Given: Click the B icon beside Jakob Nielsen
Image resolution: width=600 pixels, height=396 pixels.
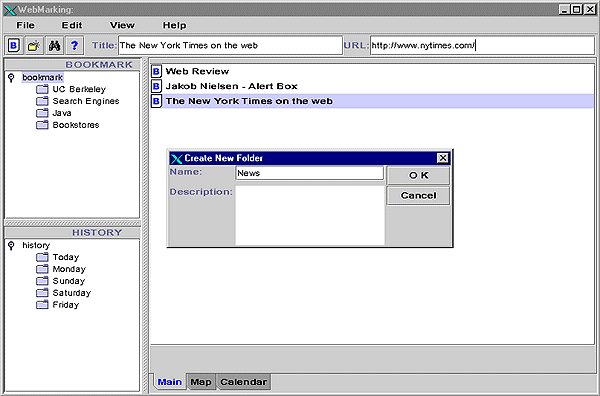Looking at the screenshot, I should (156, 86).
